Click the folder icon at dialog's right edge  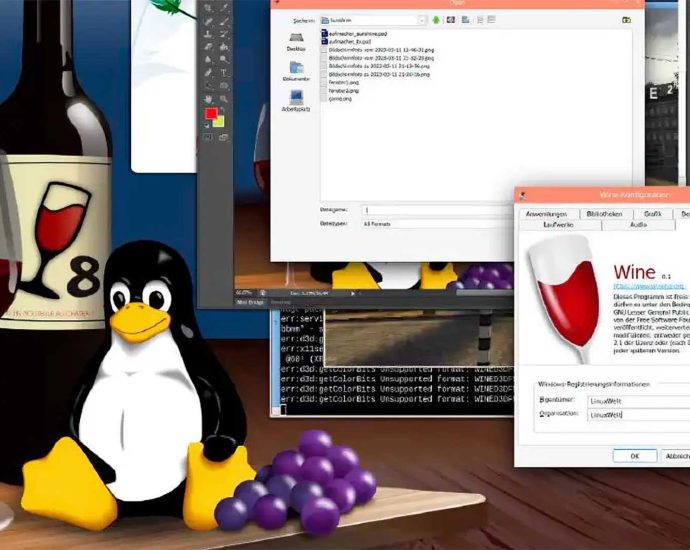pyautogui.click(x=627, y=20)
